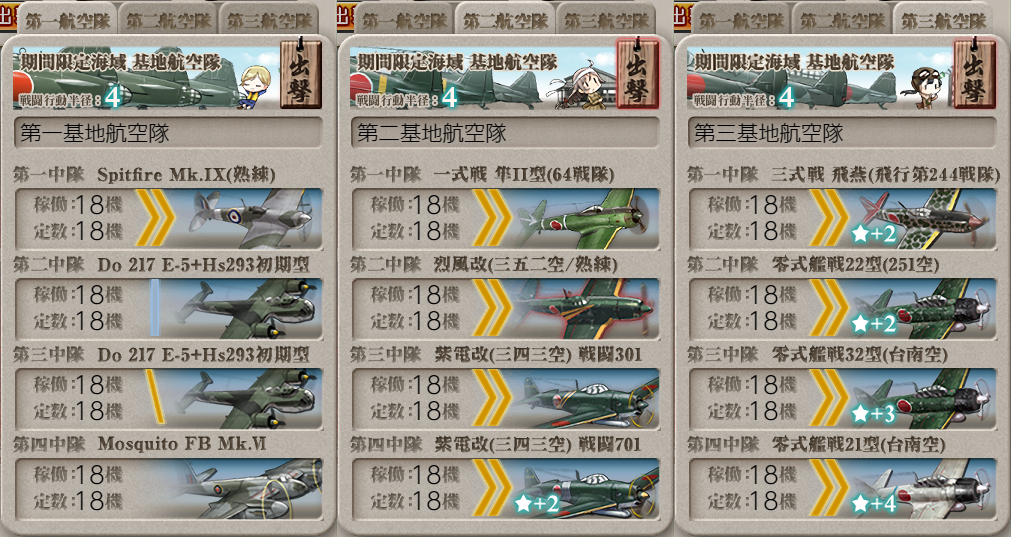Click the Mosquito FB Mk.VI aircraft image
This screenshot has width=1011, height=537.
(248, 489)
